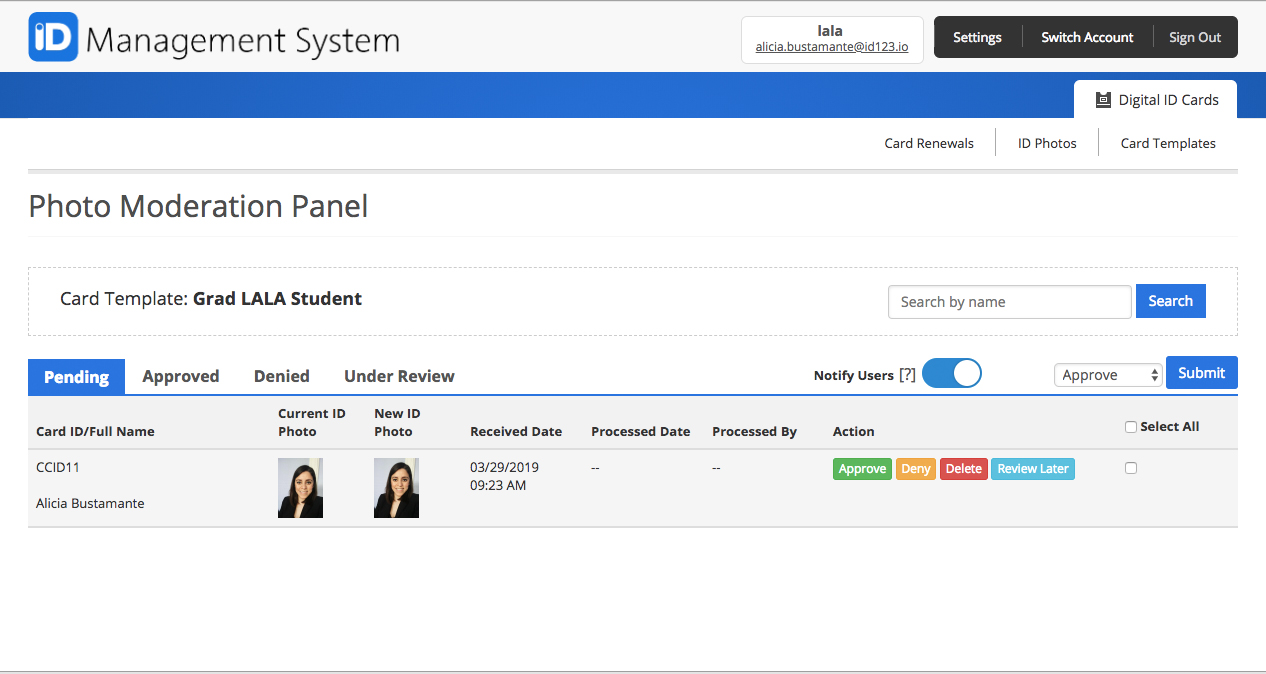The image size is (1266, 674).
Task: Click the Card ID/Full Name column header
Action: [x=95, y=432]
